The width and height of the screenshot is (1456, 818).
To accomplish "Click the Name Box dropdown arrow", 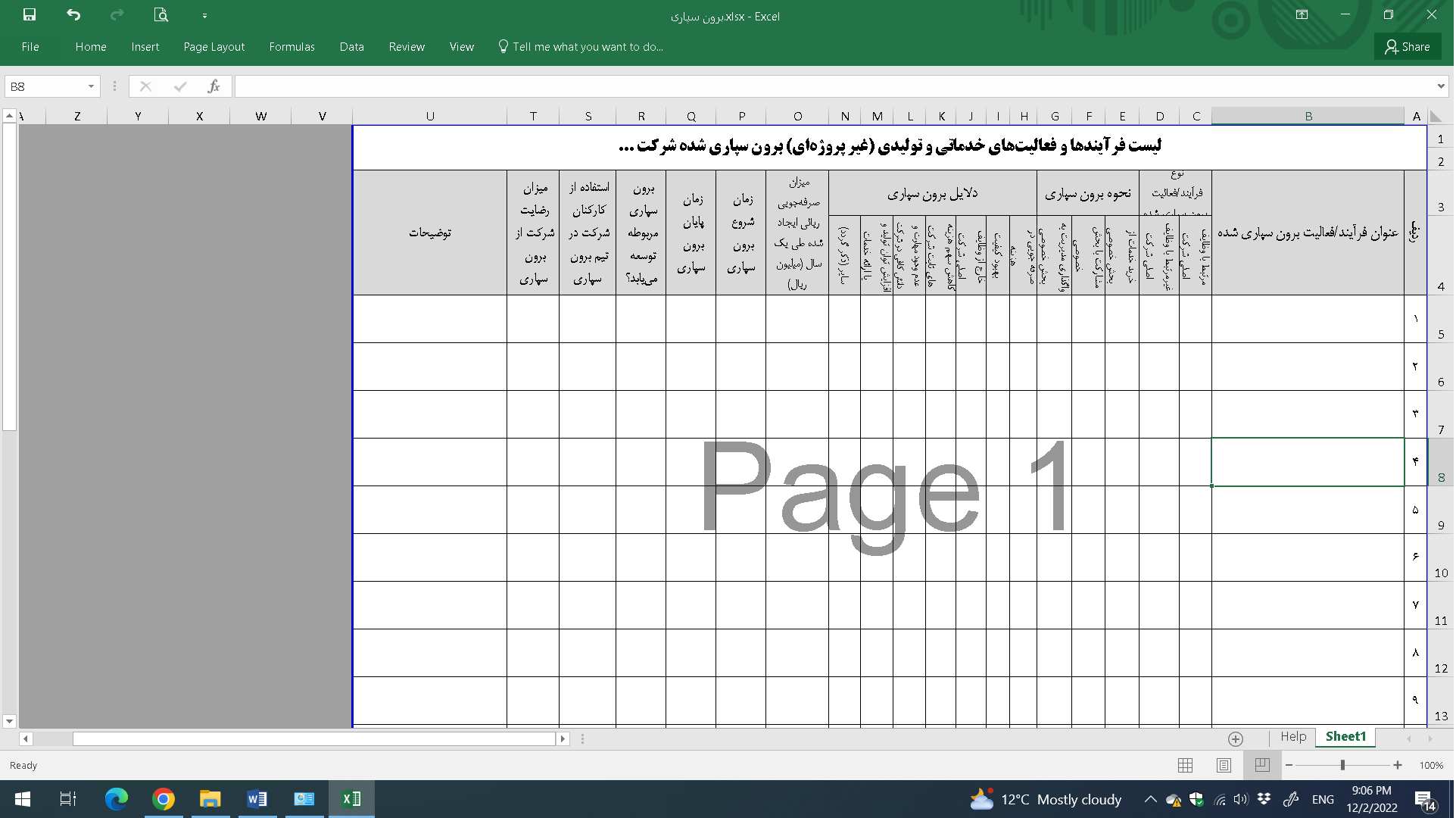I will pos(88,87).
